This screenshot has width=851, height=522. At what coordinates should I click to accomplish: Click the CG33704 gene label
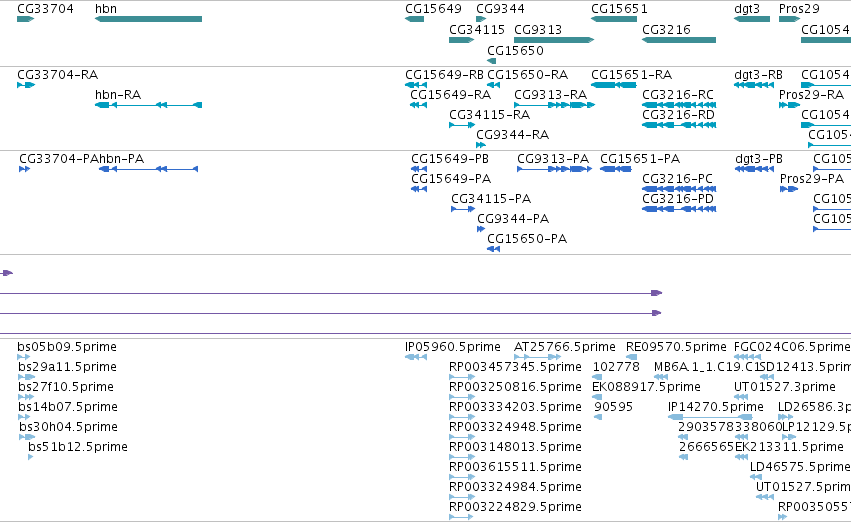pyautogui.click(x=46, y=9)
